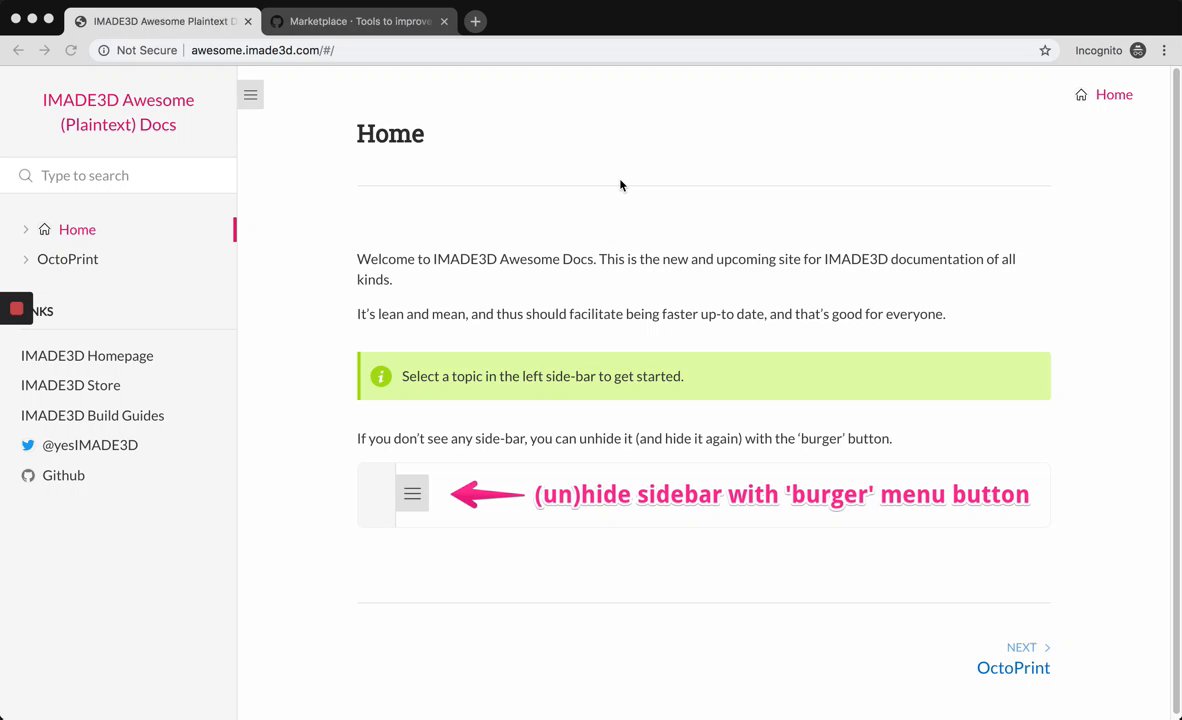This screenshot has width=1182, height=720.
Task: Open Chrome's three-dot menu
Action: point(1164,51)
